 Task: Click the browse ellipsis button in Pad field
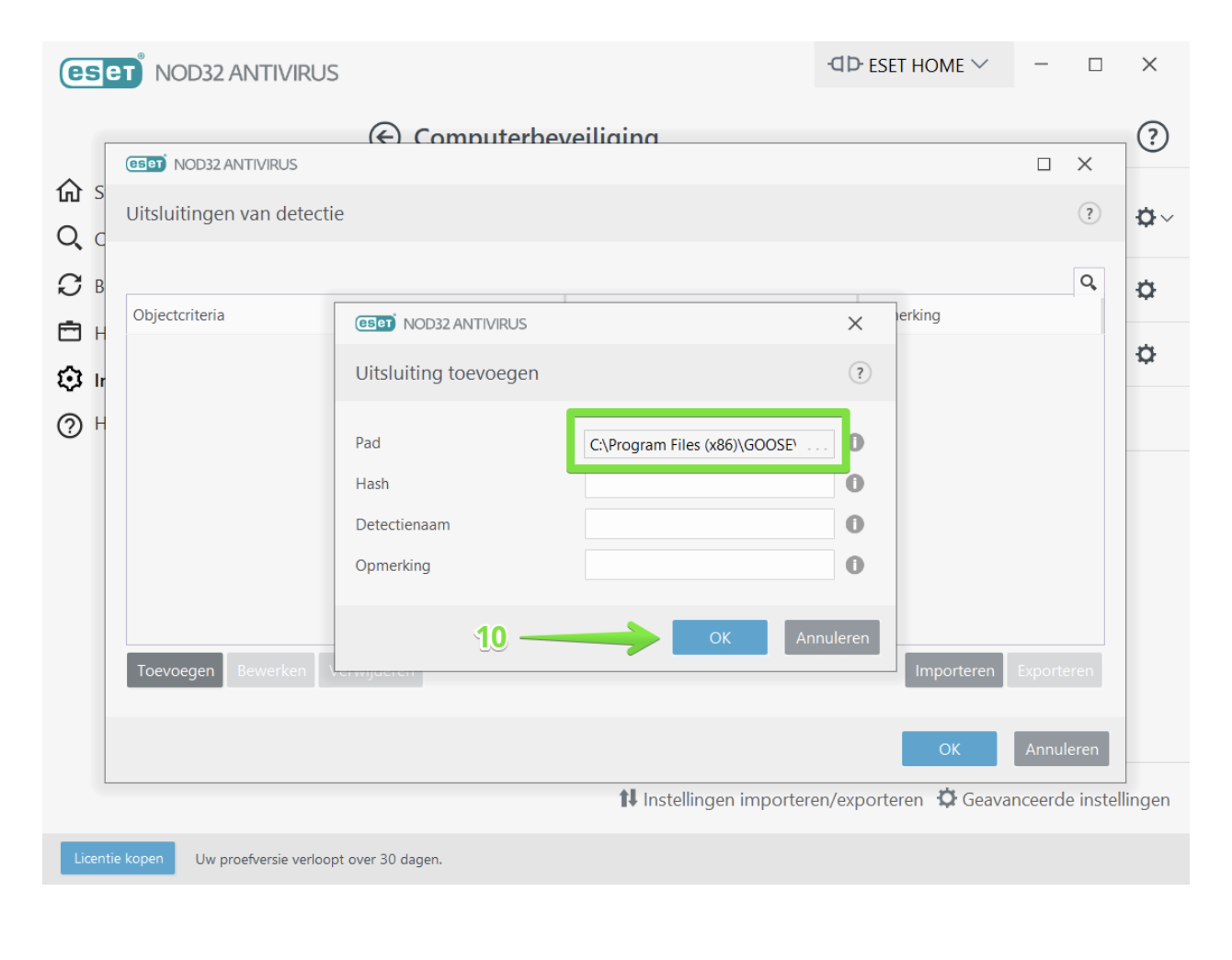coord(817,445)
